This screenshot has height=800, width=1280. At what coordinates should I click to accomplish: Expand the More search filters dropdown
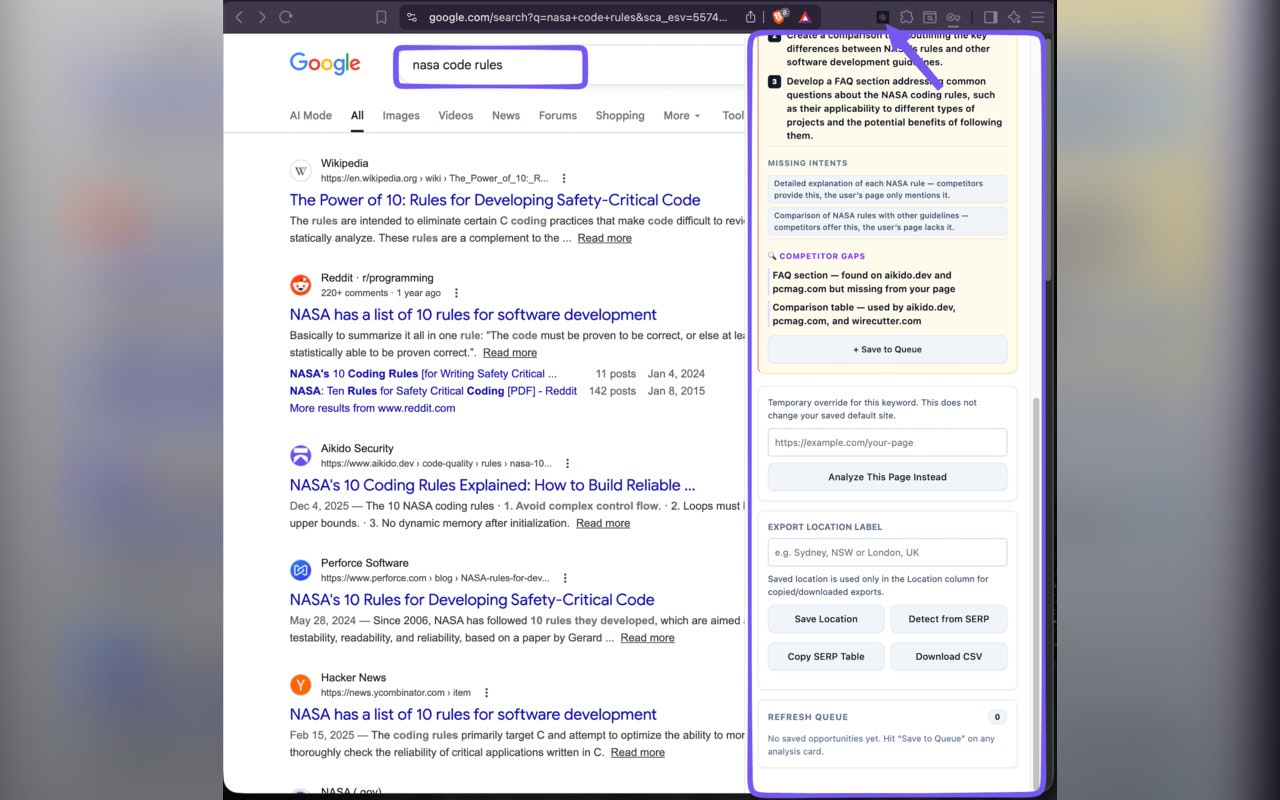point(682,116)
